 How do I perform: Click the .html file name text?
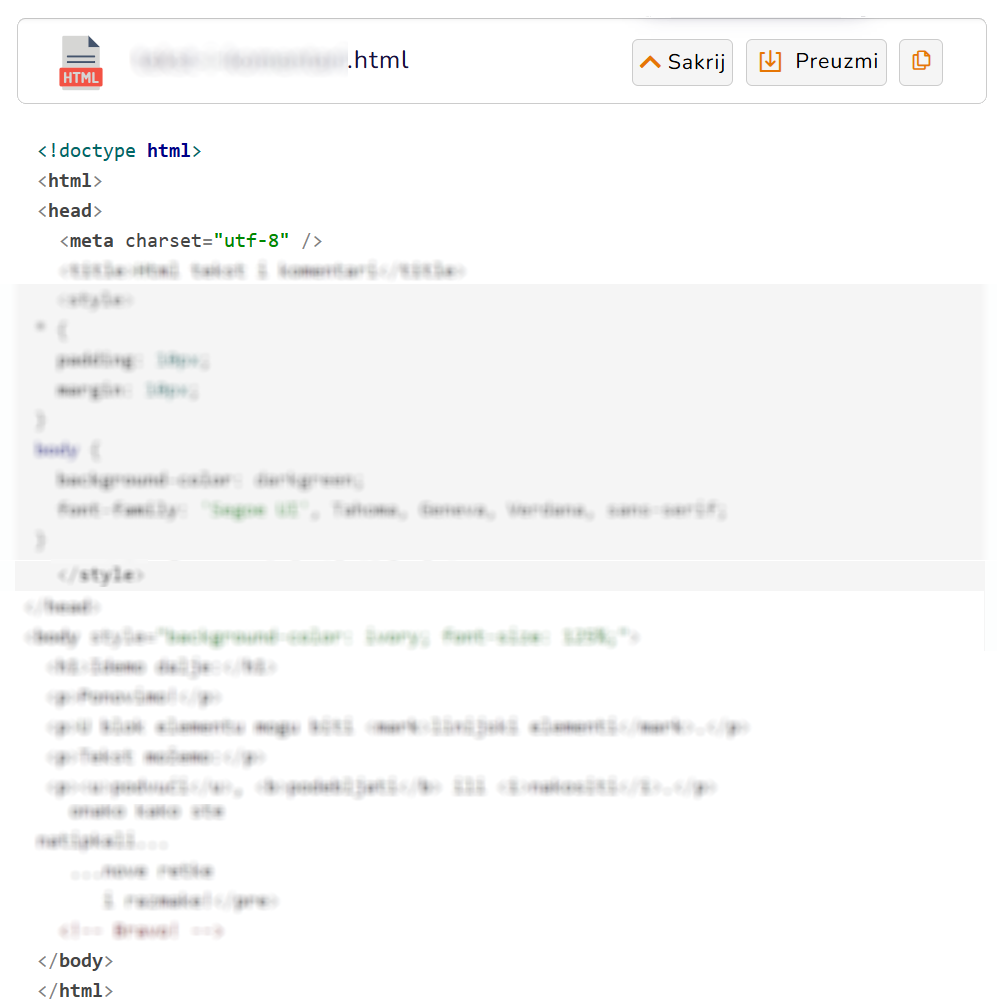378,60
